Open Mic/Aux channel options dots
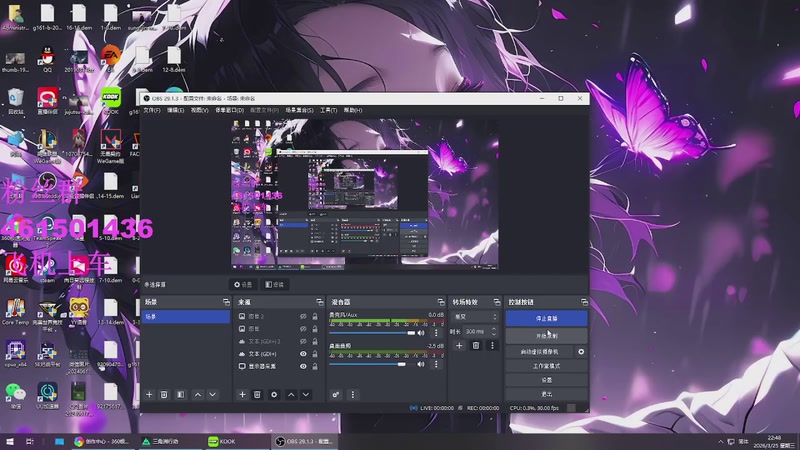 click(x=436, y=333)
